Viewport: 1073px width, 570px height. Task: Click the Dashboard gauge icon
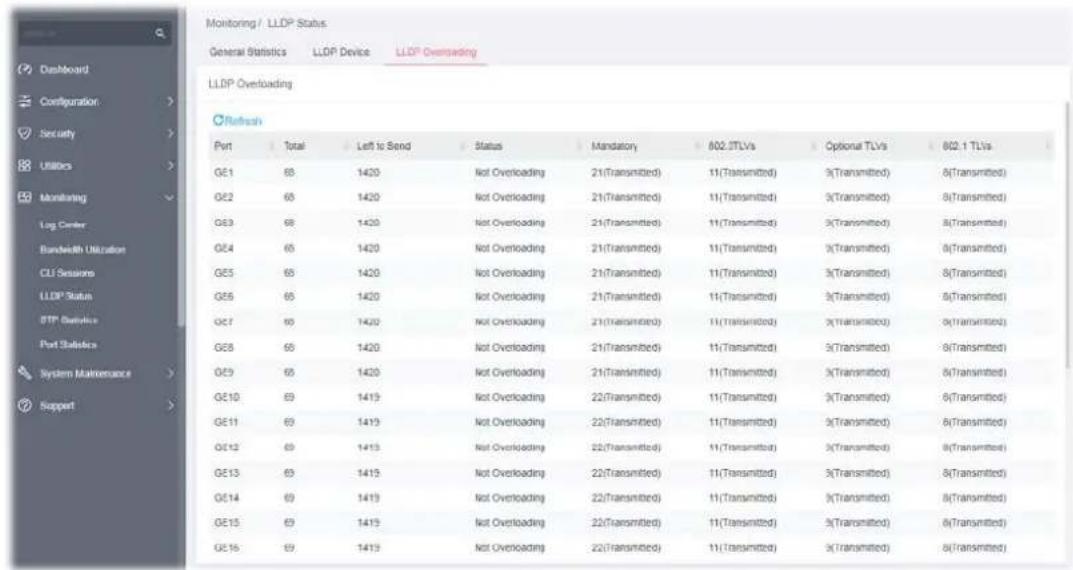tap(25, 69)
